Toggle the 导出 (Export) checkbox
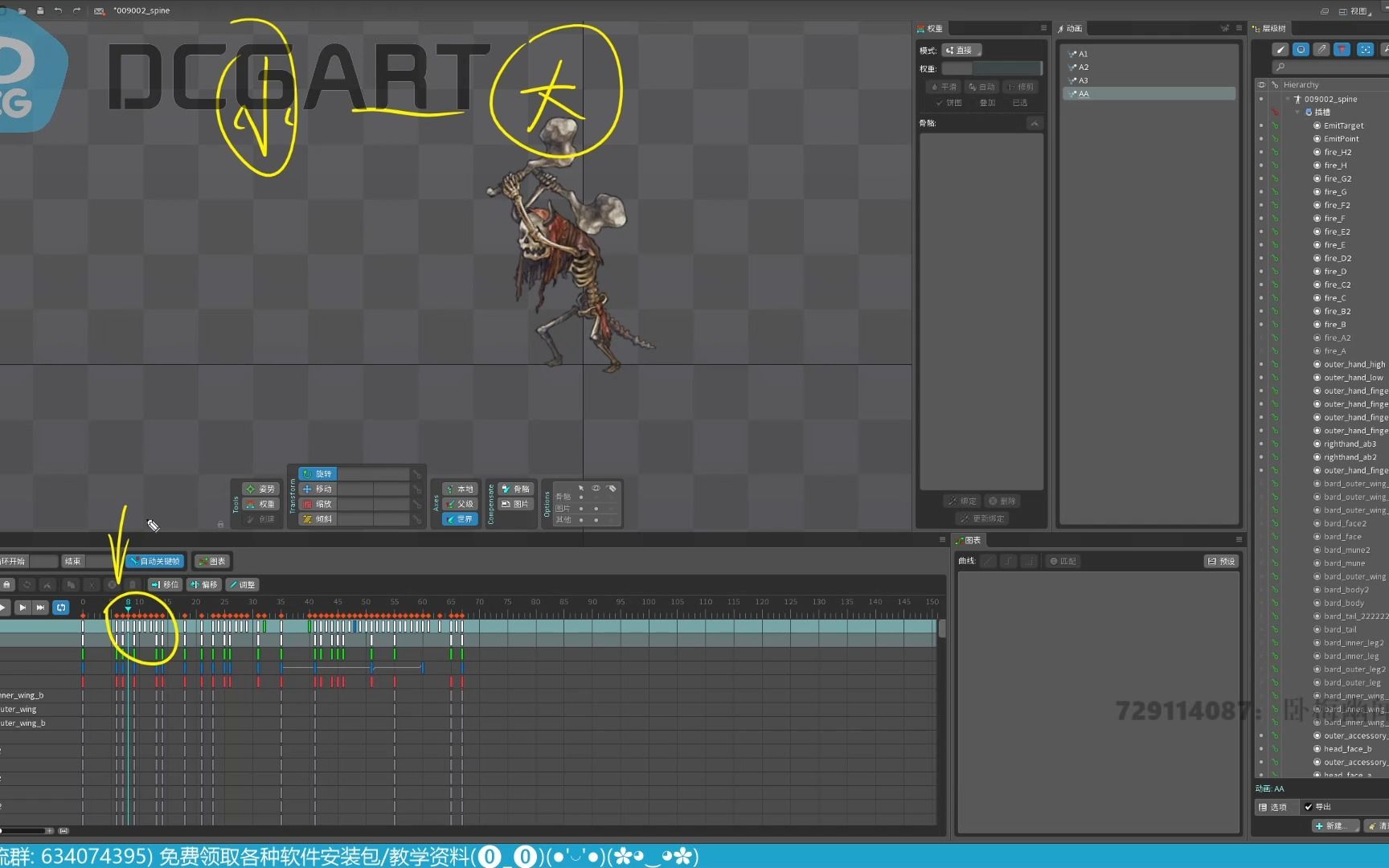 1309,807
